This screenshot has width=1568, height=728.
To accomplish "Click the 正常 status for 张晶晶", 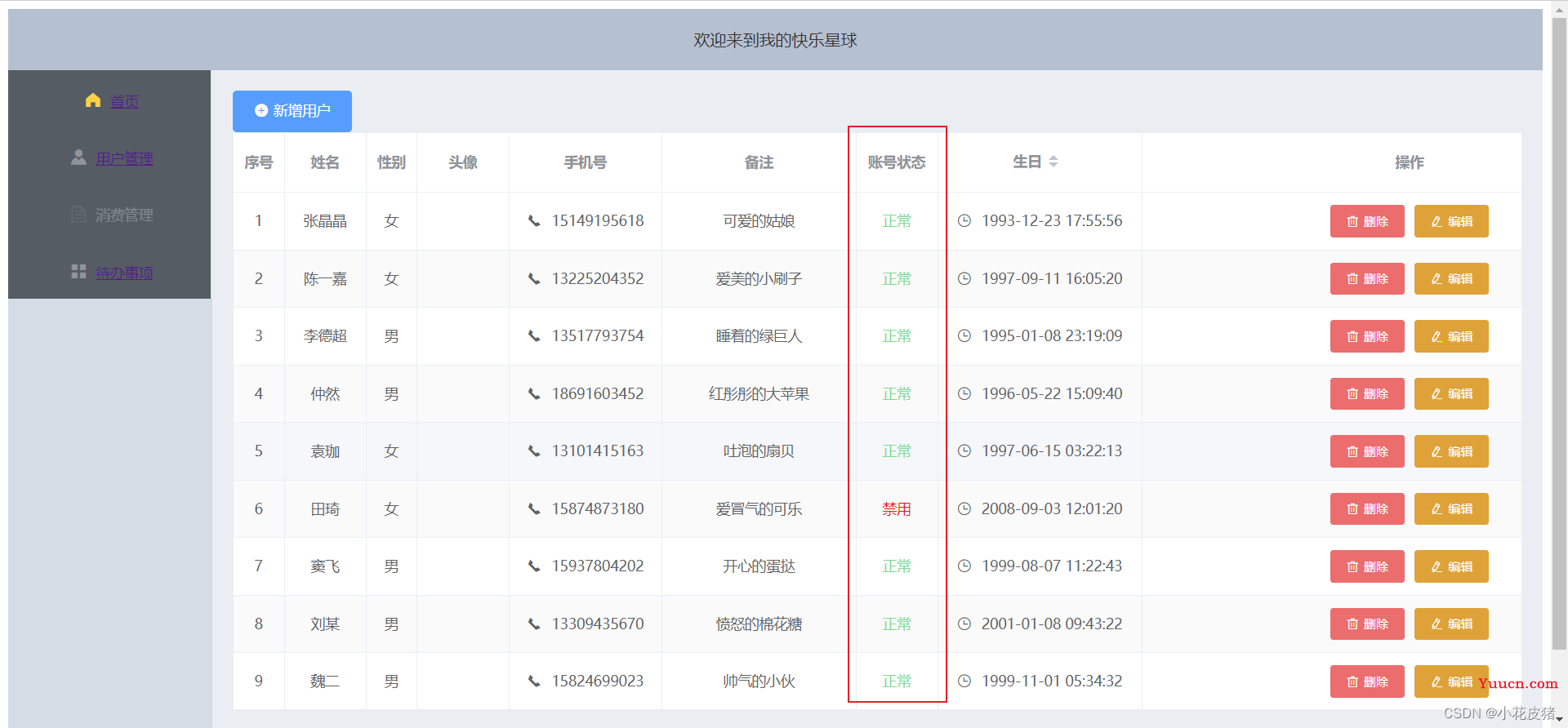I will tap(897, 221).
